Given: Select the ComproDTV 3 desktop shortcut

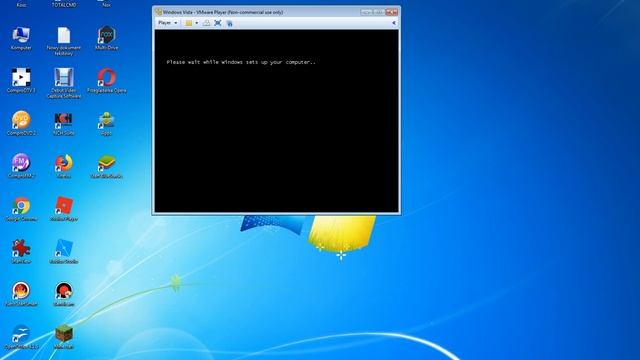Looking at the screenshot, I should click(x=21, y=81).
